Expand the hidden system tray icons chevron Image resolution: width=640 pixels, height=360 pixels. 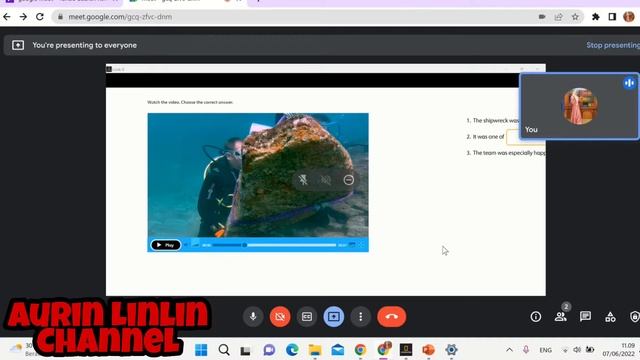[x=509, y=350]
